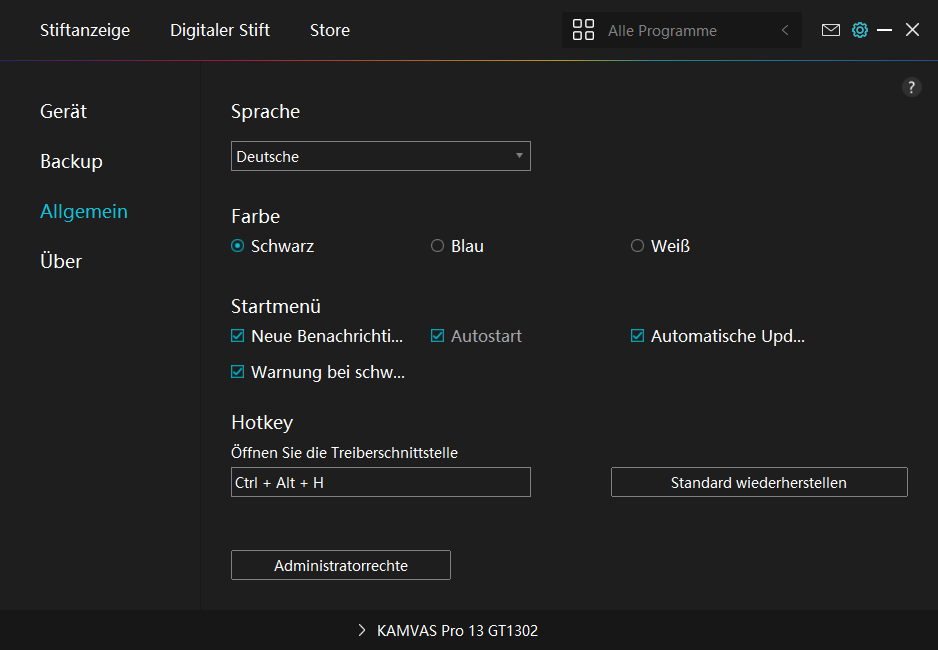
Task: Minimize the driver window
Action: [x=884, y=30]
